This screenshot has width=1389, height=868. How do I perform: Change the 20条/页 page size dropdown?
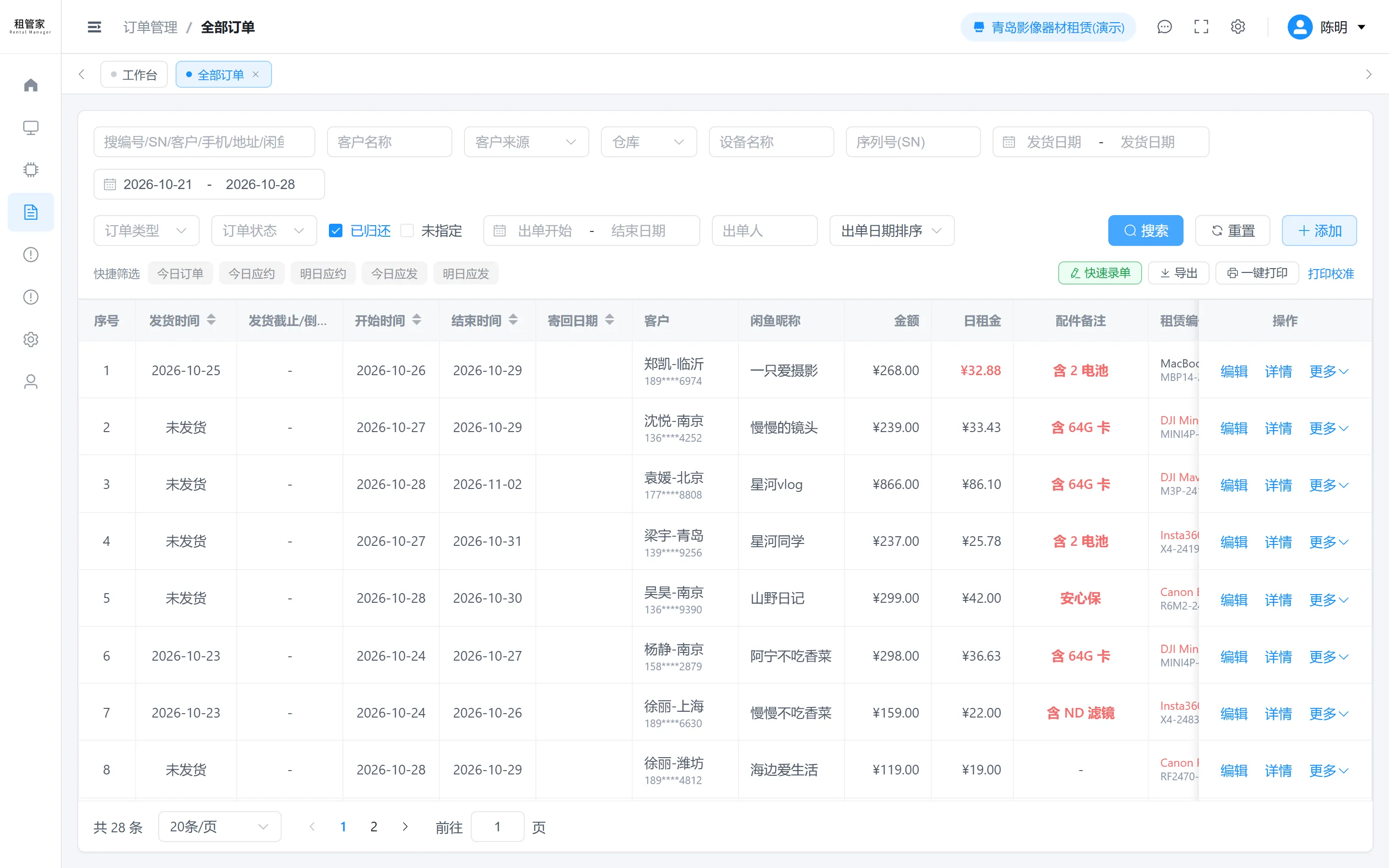pyautogui.click(x=220, y=827)
